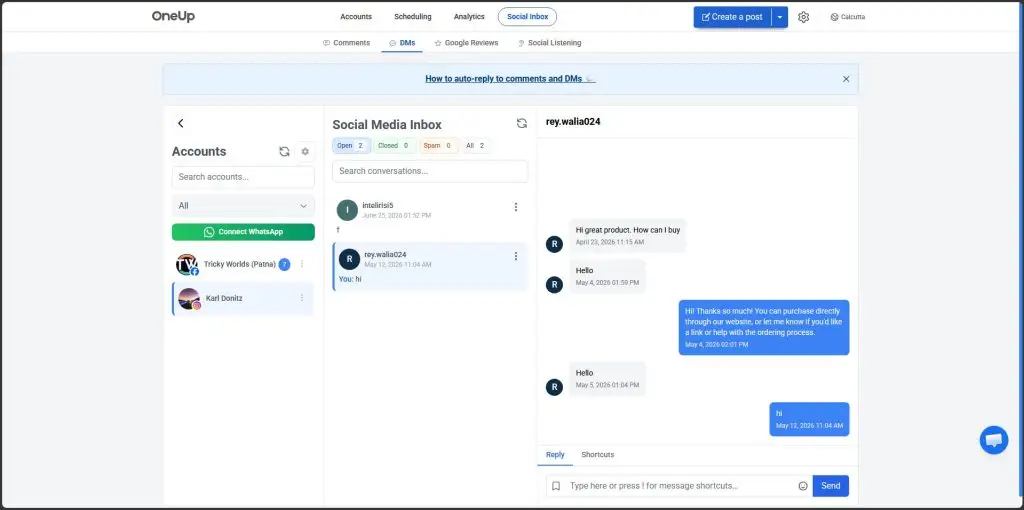Open the emoji picker

(x=803, y=486)
